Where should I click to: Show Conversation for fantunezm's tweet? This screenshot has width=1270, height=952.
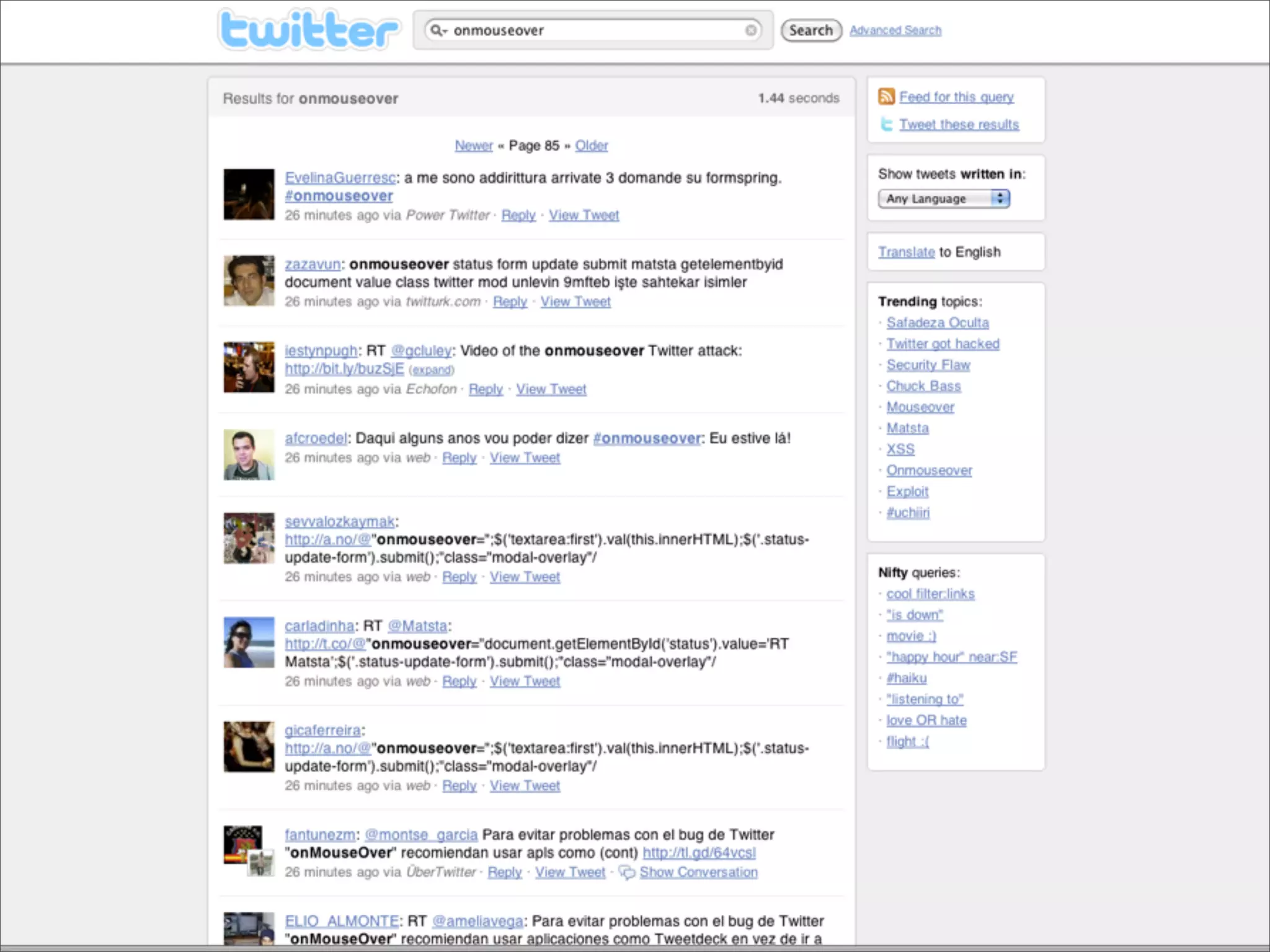tap(698, 872)
